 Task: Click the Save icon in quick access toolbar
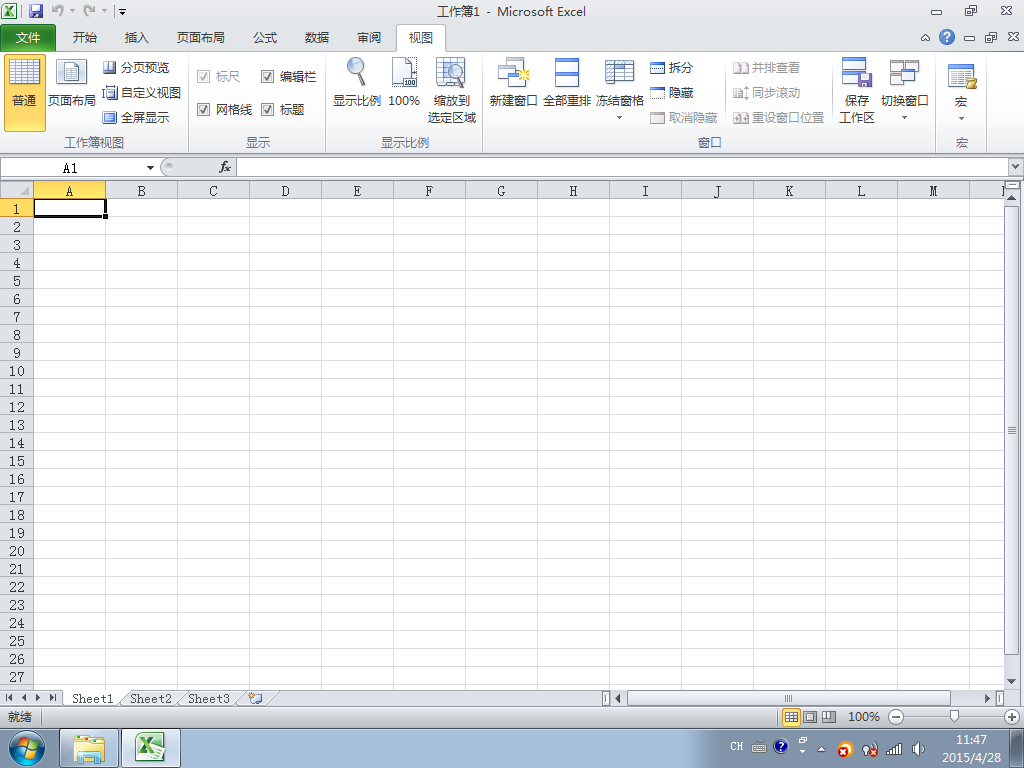36,11
